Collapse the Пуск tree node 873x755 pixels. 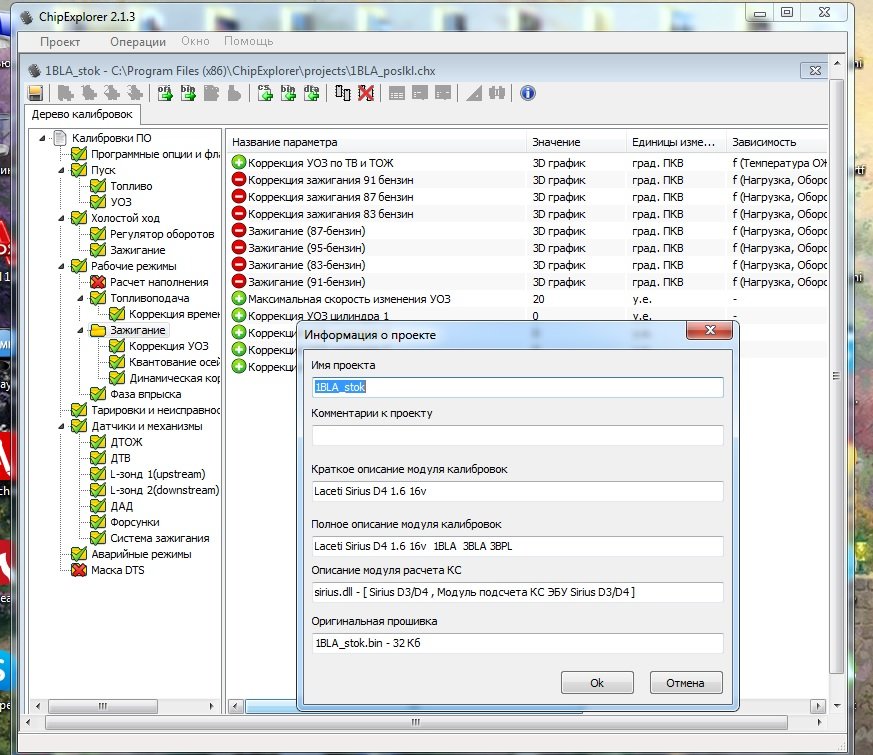point(62,170)
